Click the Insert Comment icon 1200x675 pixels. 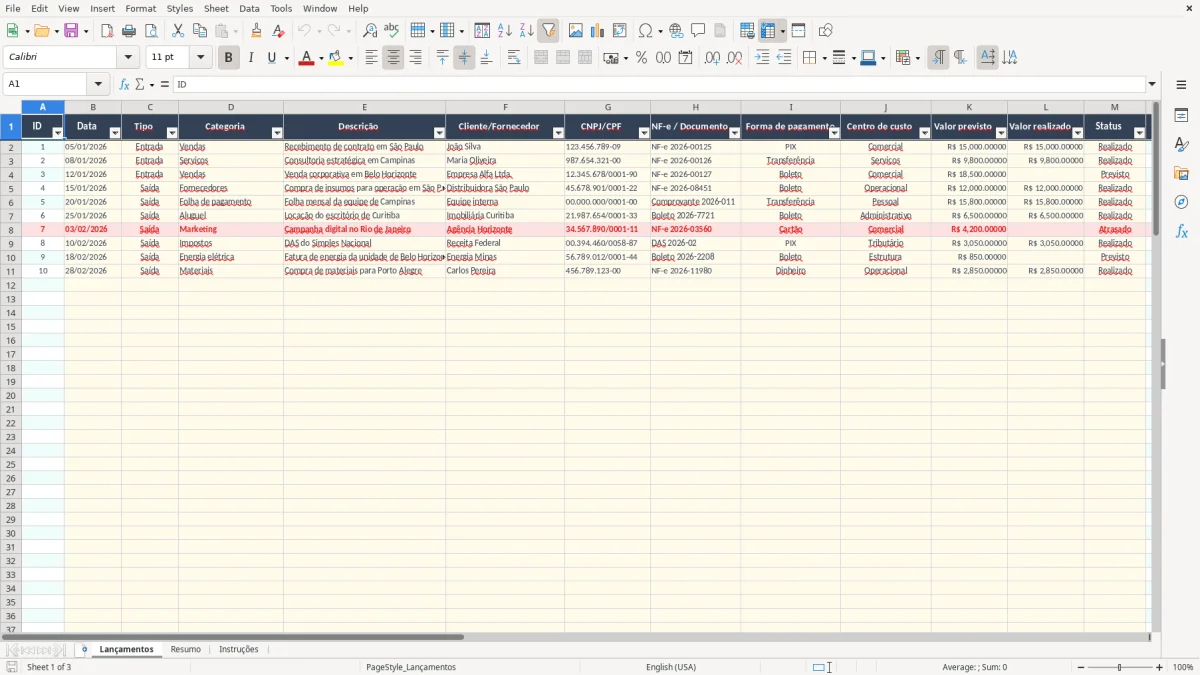(698, 31)
